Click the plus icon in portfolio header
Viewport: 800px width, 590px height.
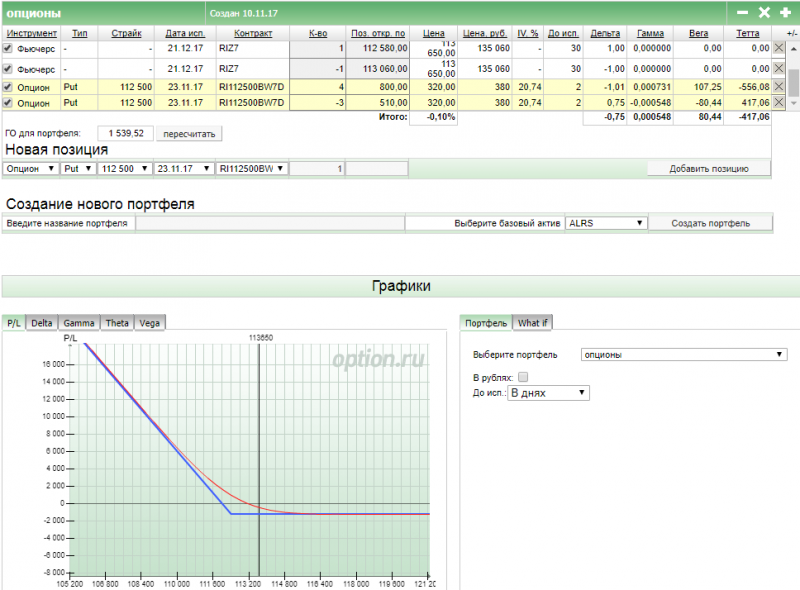tap(785, 13)
